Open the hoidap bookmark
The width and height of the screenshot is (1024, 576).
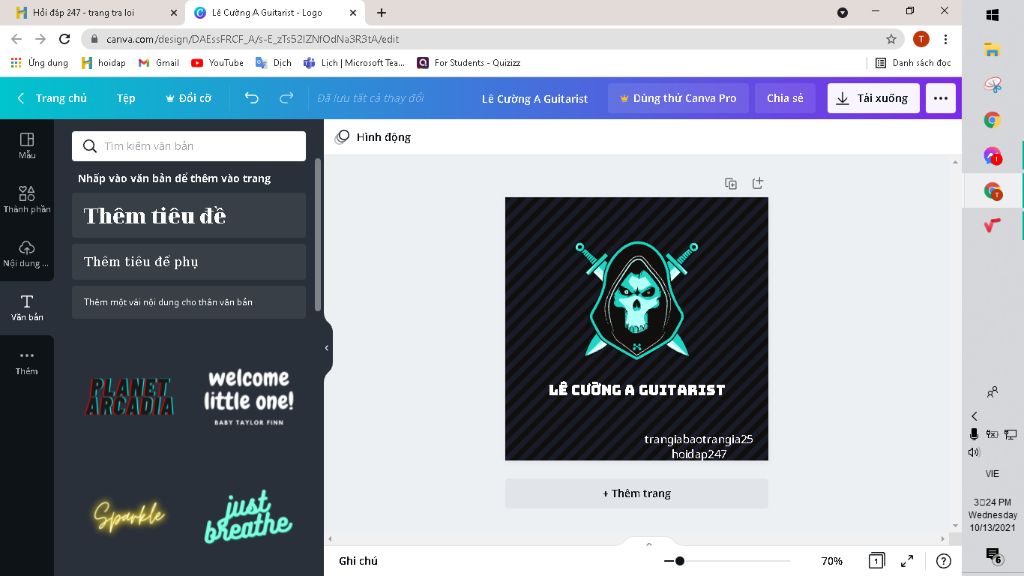coord(103,63)
